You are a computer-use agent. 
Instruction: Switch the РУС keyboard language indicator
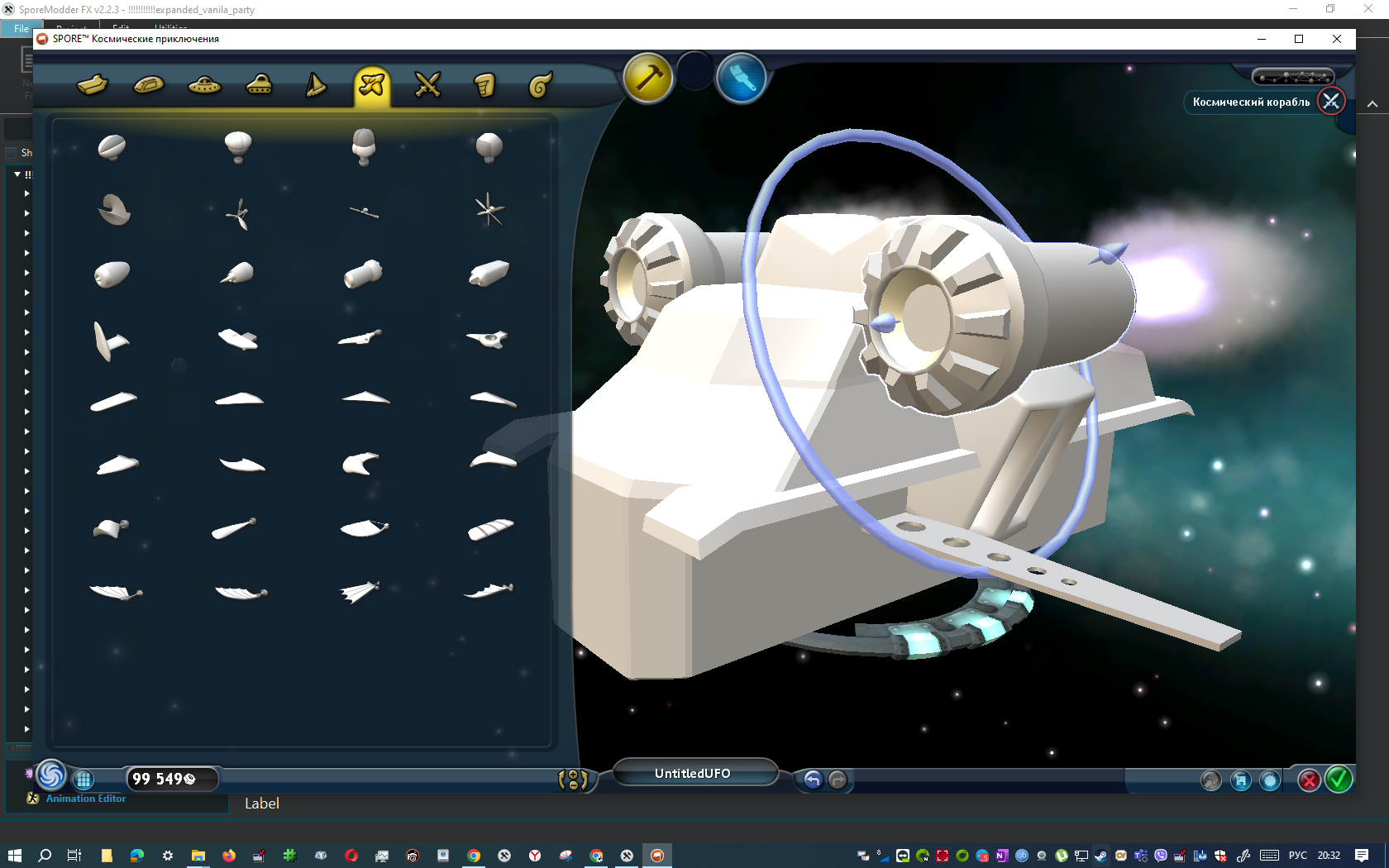coord(1298,856)
